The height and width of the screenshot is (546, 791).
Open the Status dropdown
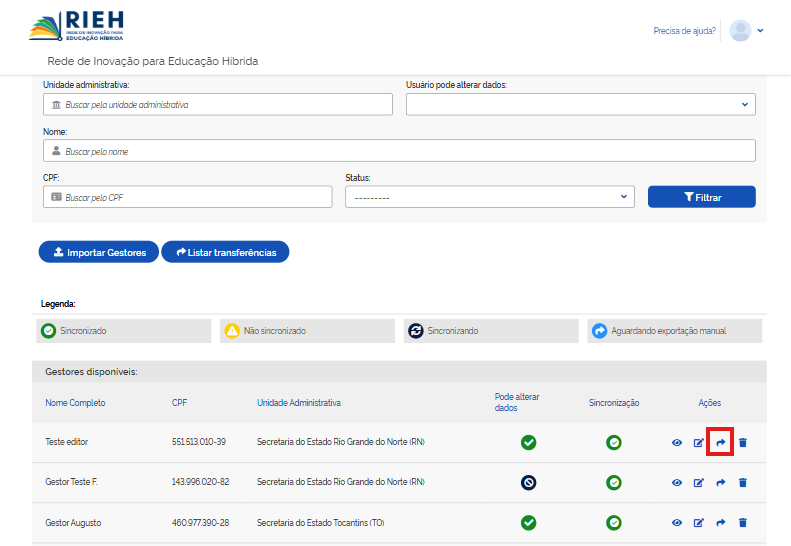pyautogui.click(x=489, y=197)
